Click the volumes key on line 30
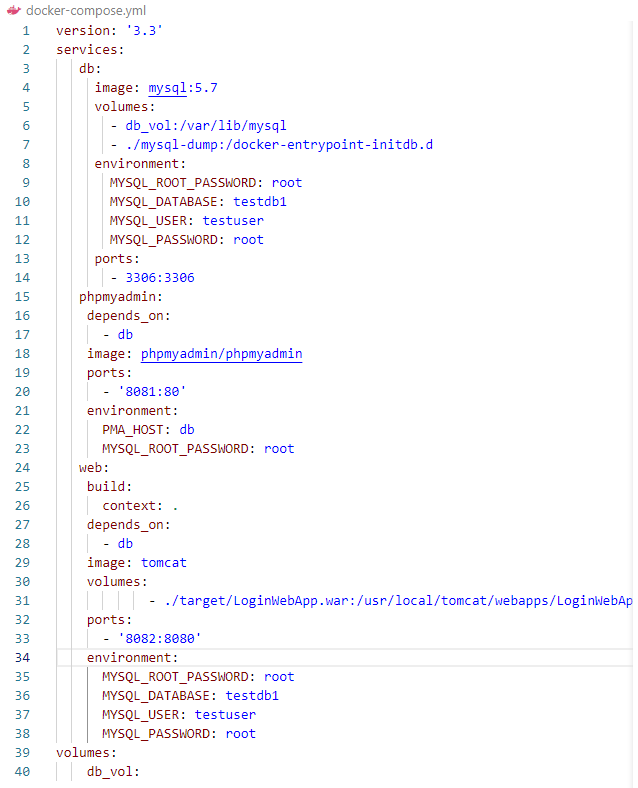638x788 pixels. pyautogui.click(x=114, y=581)
